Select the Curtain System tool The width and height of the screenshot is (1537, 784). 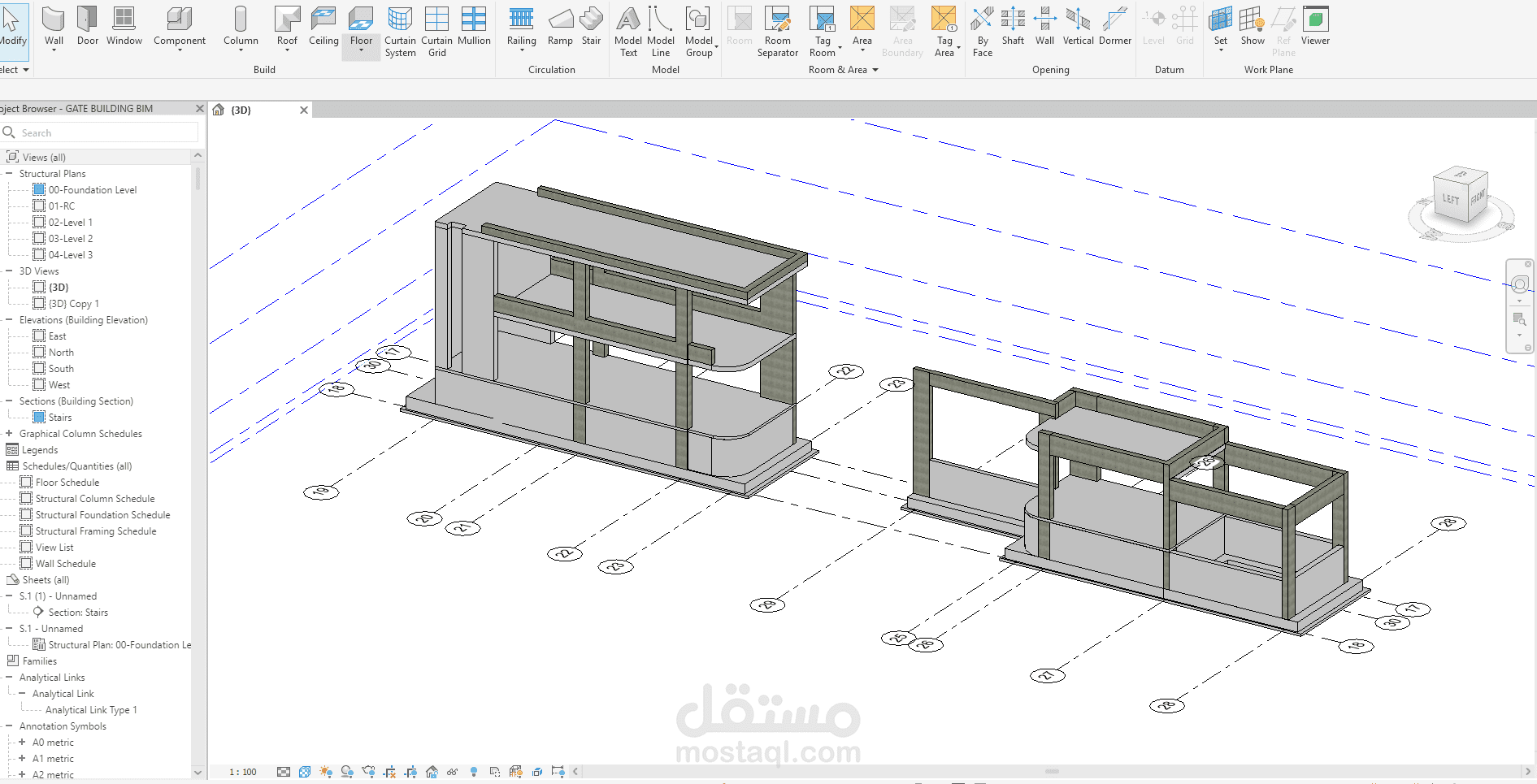400,32
